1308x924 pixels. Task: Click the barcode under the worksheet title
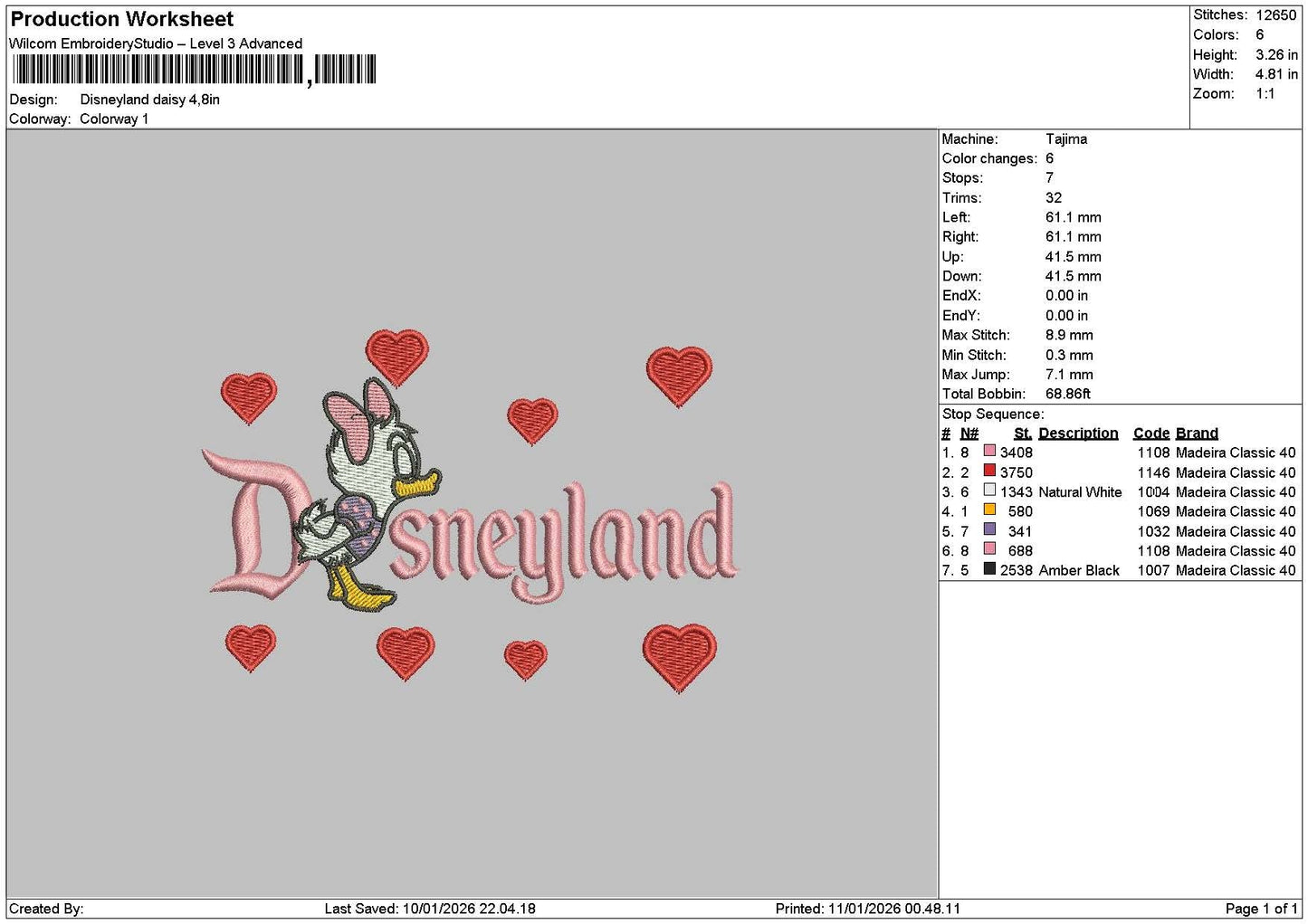click(195, 71)
